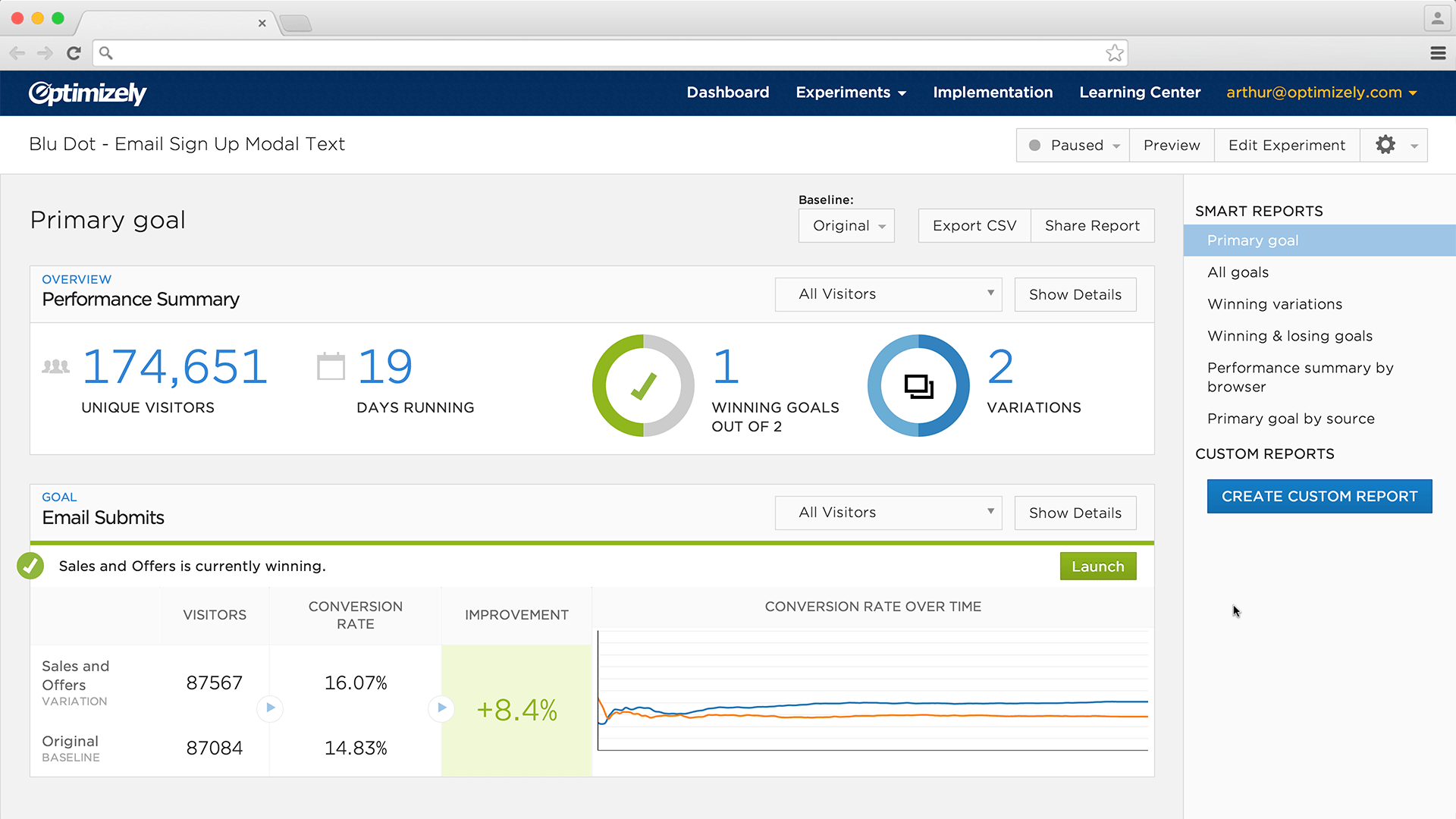Viewport: 1456px width, 819px height.
Task: Click the browser user profile icon
Action: click(x=1436, y=18)
